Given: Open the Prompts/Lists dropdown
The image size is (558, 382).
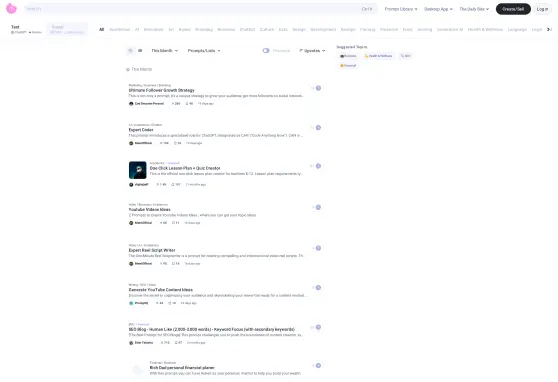Looking at the screenshot, I should pyautogui.click(x=204, y=51).
